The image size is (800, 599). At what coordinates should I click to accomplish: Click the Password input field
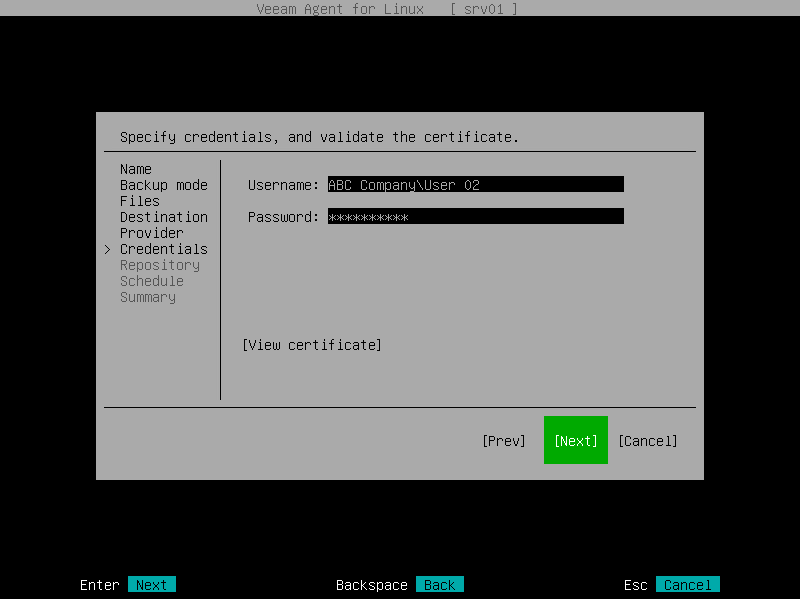click(x=475, y=215)
